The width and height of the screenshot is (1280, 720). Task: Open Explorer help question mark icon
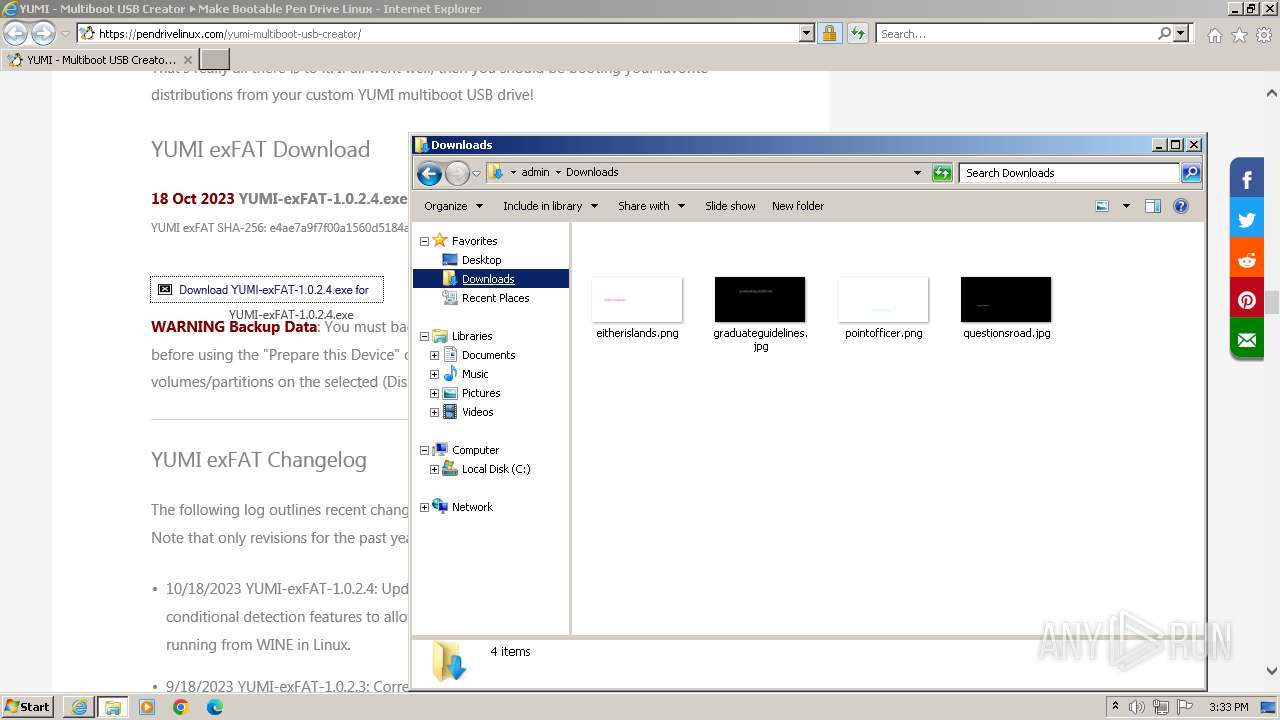1181,206
